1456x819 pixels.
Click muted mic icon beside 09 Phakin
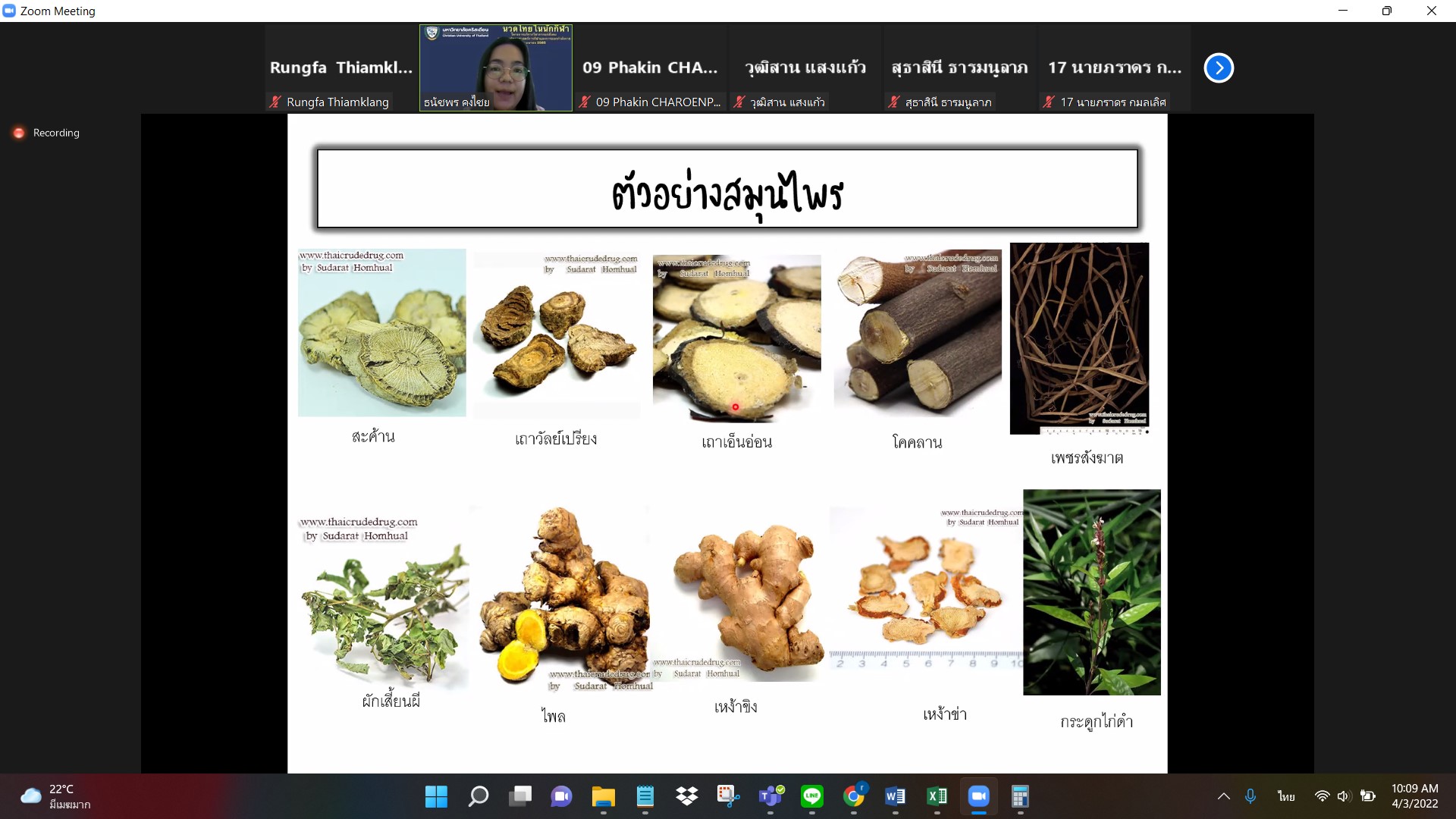click(585, 102)
